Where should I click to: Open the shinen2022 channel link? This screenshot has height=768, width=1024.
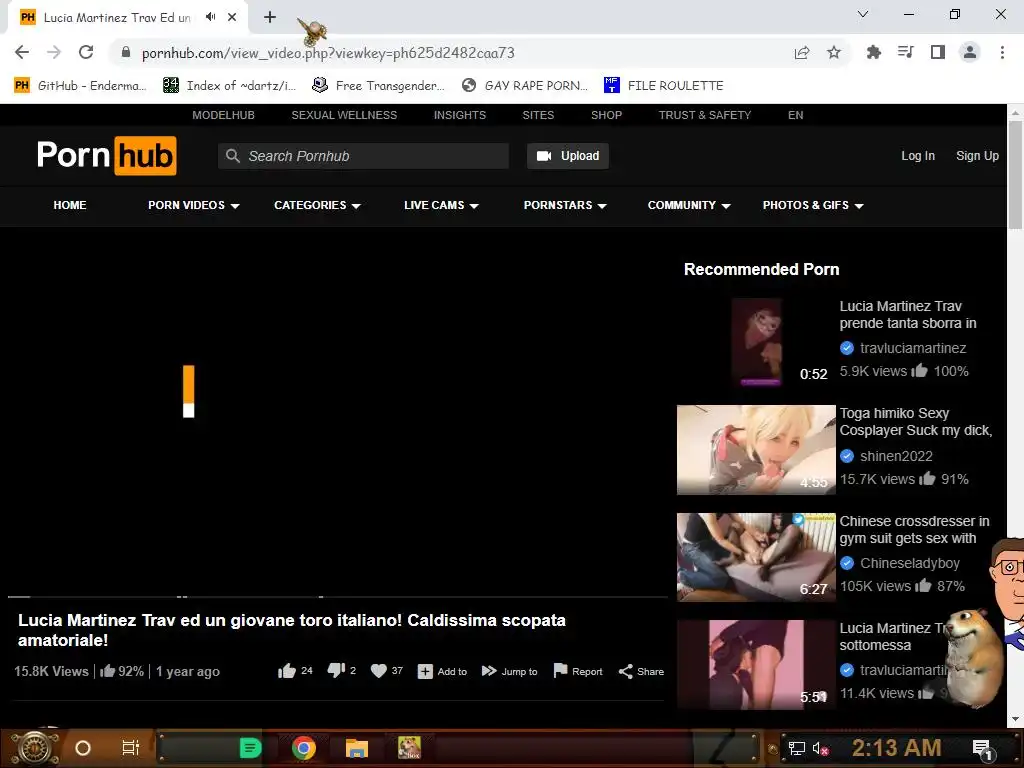(896, 456)
